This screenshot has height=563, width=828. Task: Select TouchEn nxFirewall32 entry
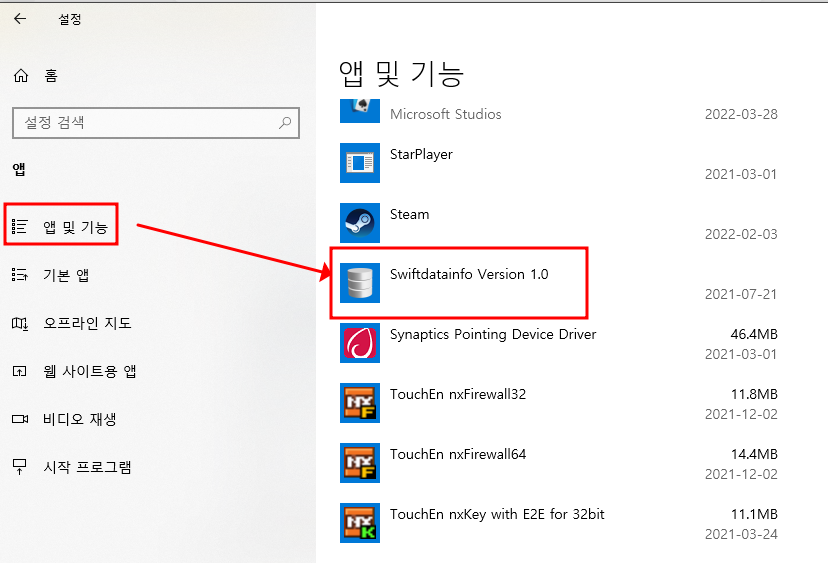click(x=458, y=395)
